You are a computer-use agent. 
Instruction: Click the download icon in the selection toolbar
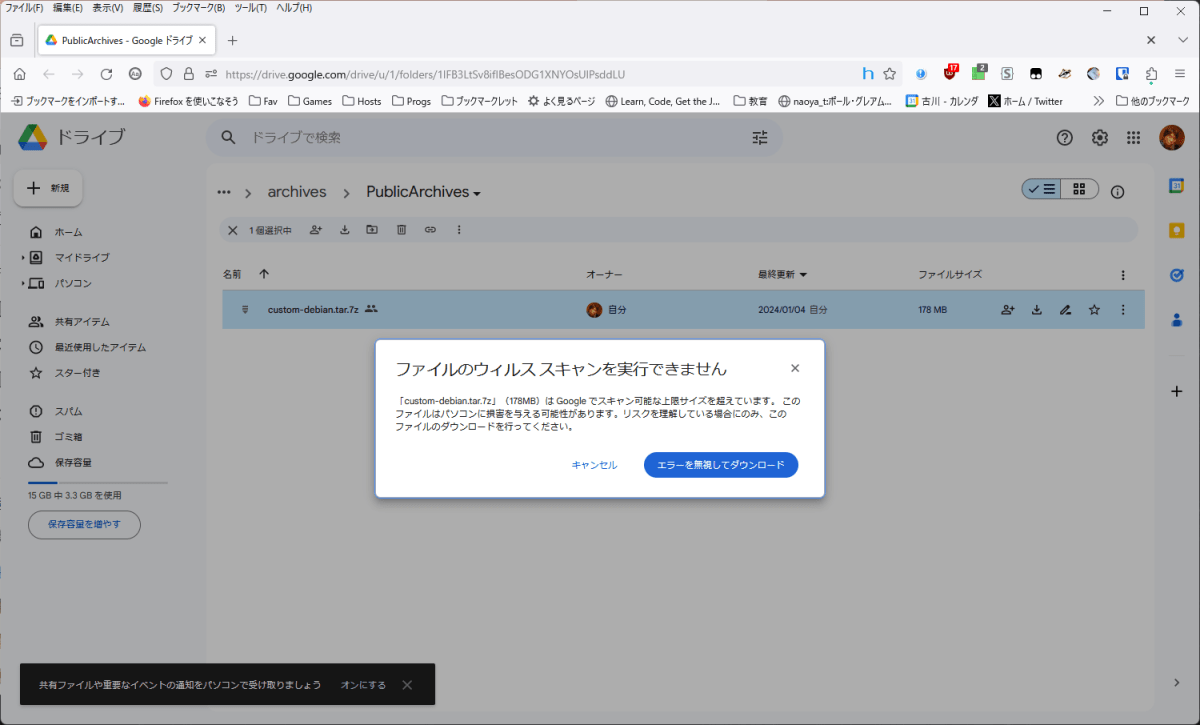[x=344, y=229]
